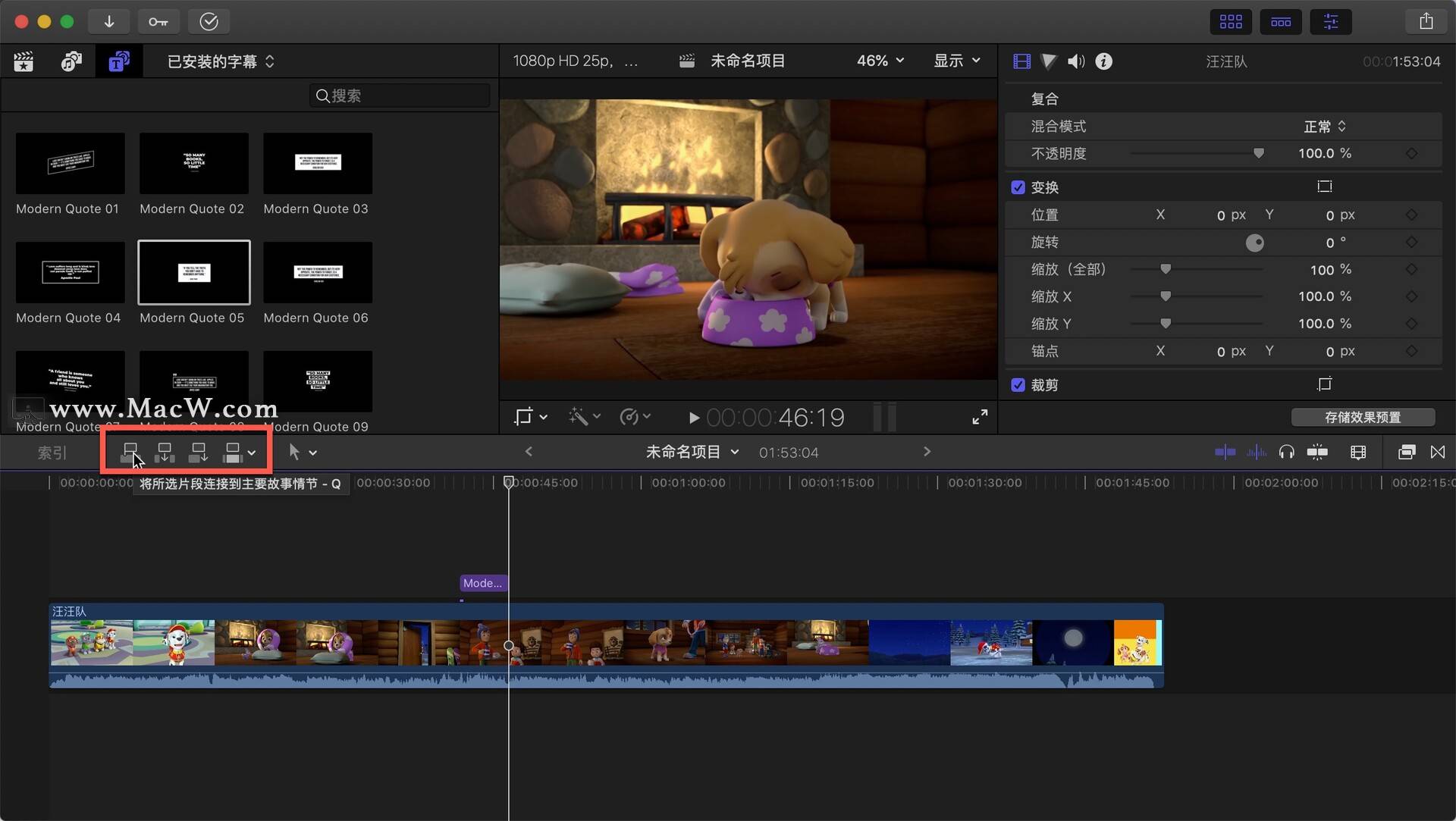Uncheck the Crop checkbox
This screenshot has width=1456, height=821.
(x=1018, y=385)
